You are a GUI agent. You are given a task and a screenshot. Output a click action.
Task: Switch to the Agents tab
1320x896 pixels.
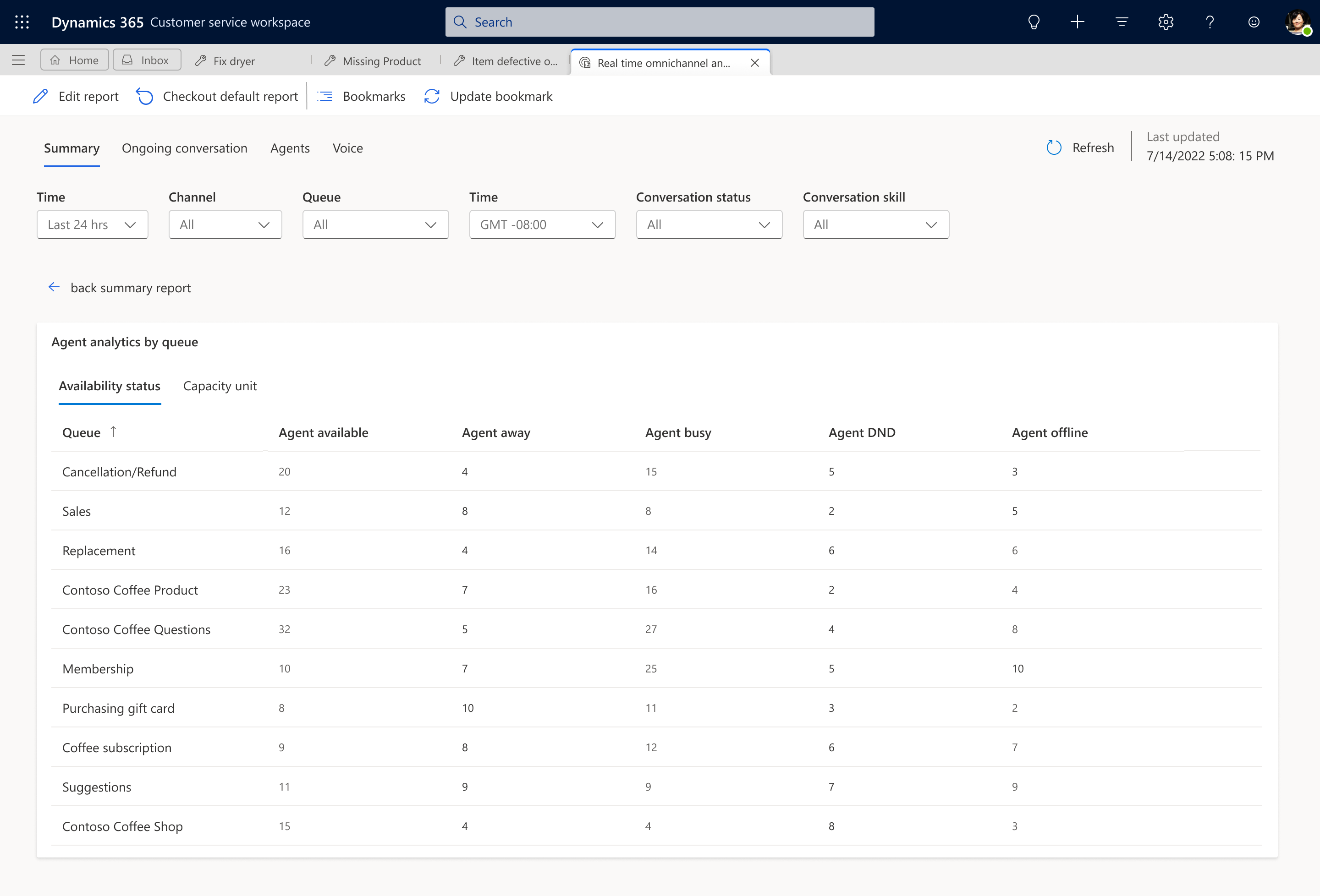(x=290, y=148)
